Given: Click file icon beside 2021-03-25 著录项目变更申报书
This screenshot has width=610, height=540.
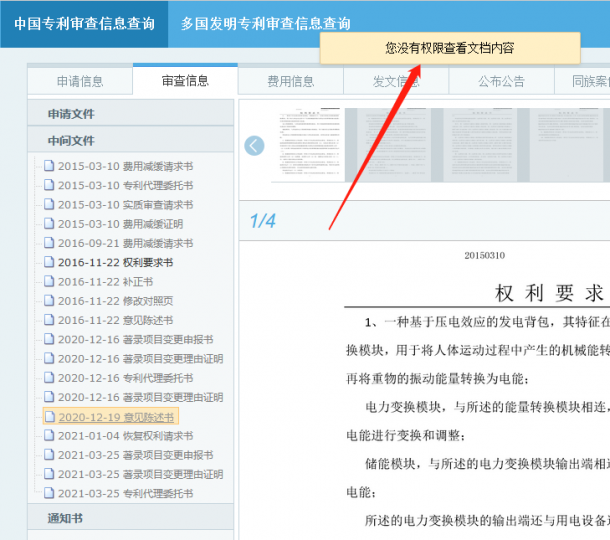Looking at the screenshot, I should (x=49, y=454).
